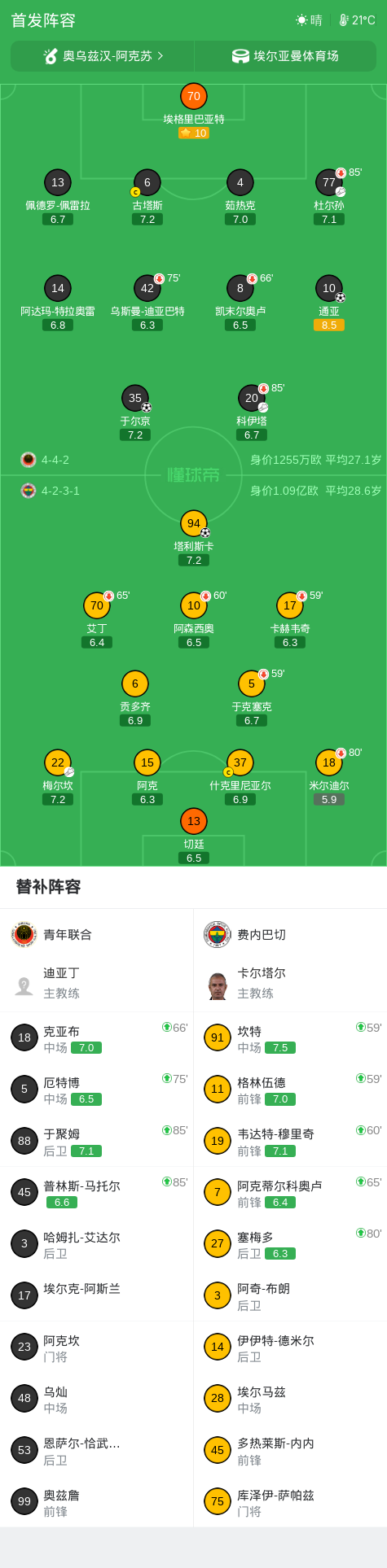Tap goalkeeper 埃格里巴亚特 number 70 badge
The height and width of the screenshot is (1568, 387).
194,96
